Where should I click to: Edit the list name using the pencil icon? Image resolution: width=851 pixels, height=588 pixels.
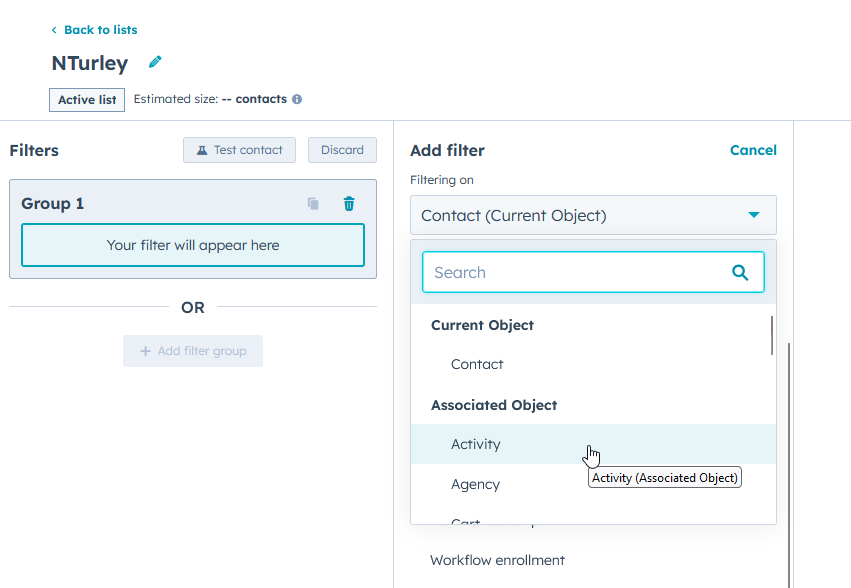point(155,62)
